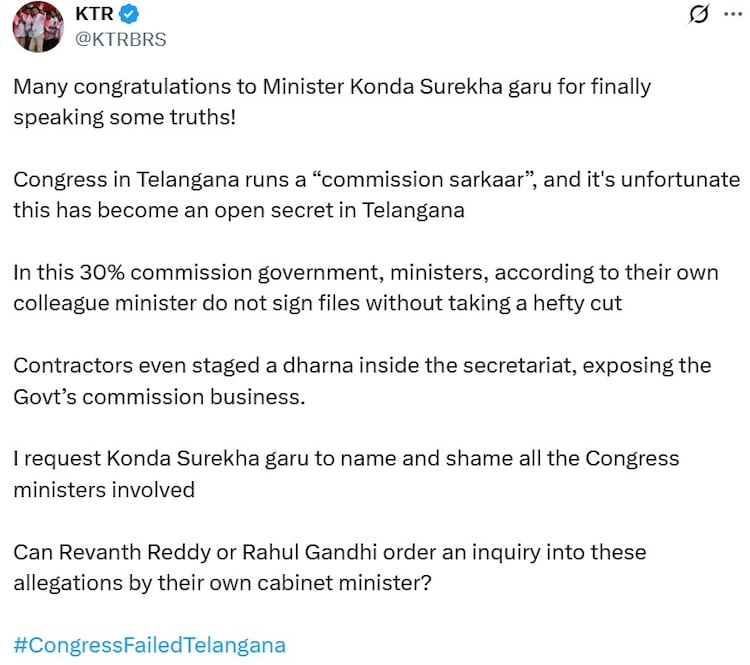
Task: Open the #CongressFailedTelangana hashtag
Action: [x=149, y=644]
